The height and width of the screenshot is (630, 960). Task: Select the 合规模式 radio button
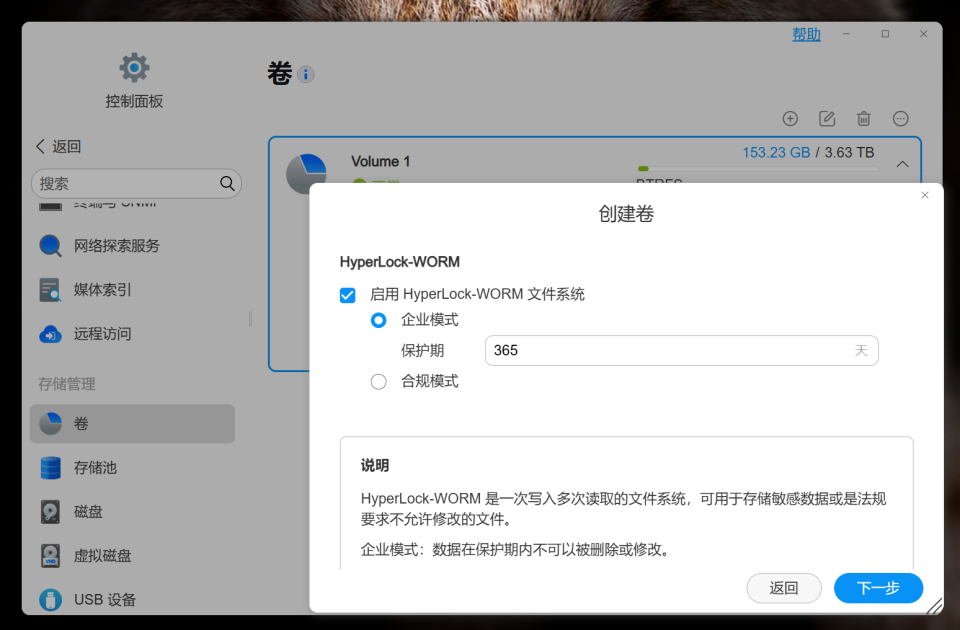pos(378,382)
